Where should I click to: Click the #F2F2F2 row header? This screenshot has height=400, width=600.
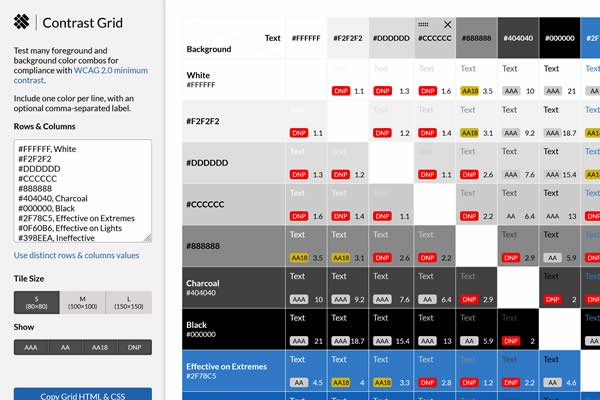pyautogui.click(x=233, y=121)
